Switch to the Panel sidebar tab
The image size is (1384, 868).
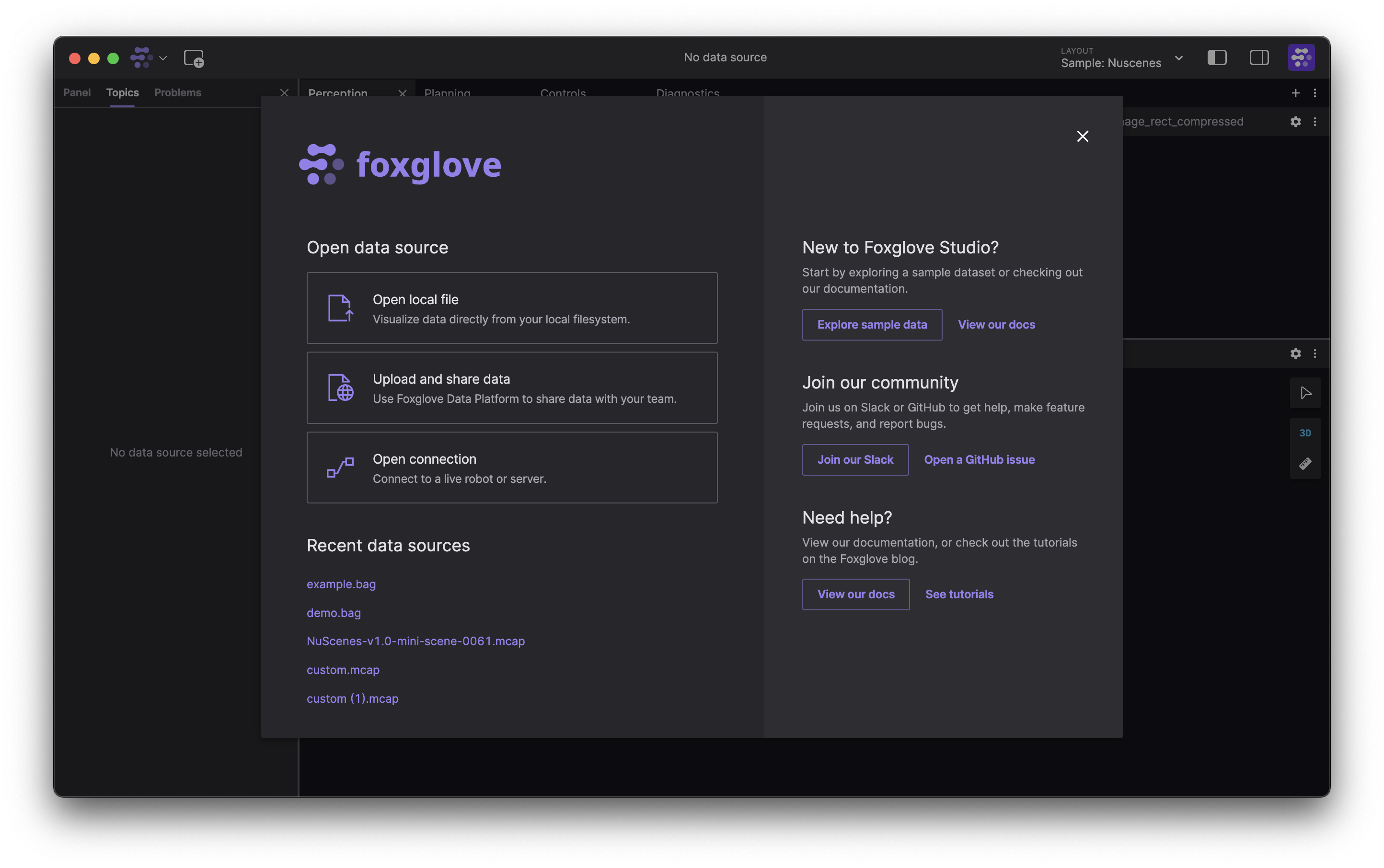point(77,92)
